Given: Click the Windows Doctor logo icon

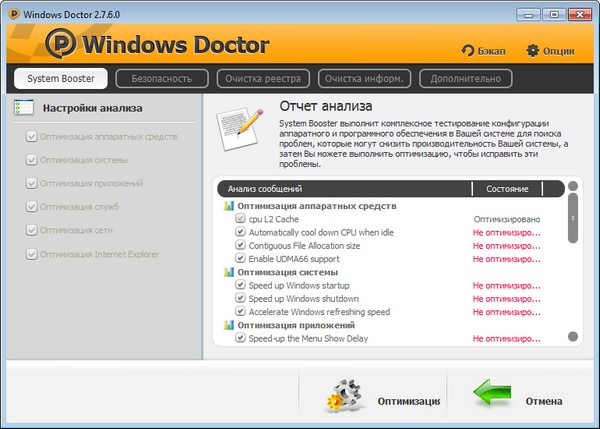Looking at the screenshot, I should 62,45.
